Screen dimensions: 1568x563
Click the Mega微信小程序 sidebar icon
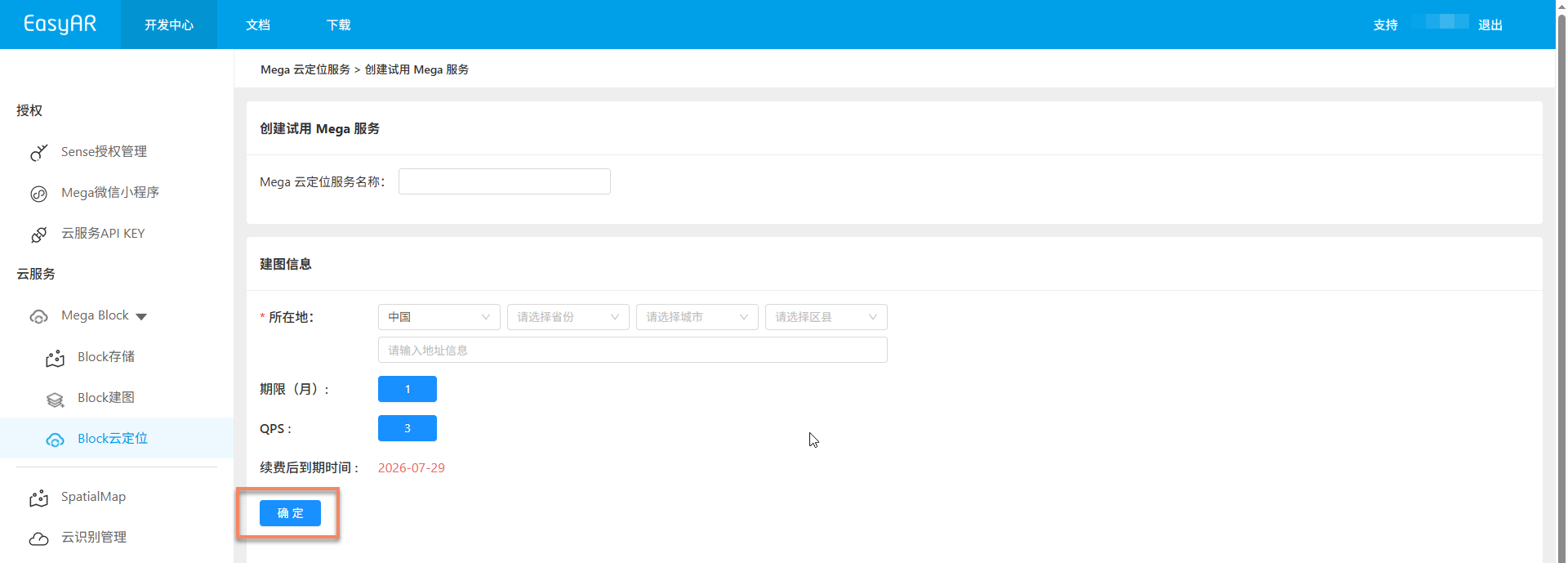point(38,194)
